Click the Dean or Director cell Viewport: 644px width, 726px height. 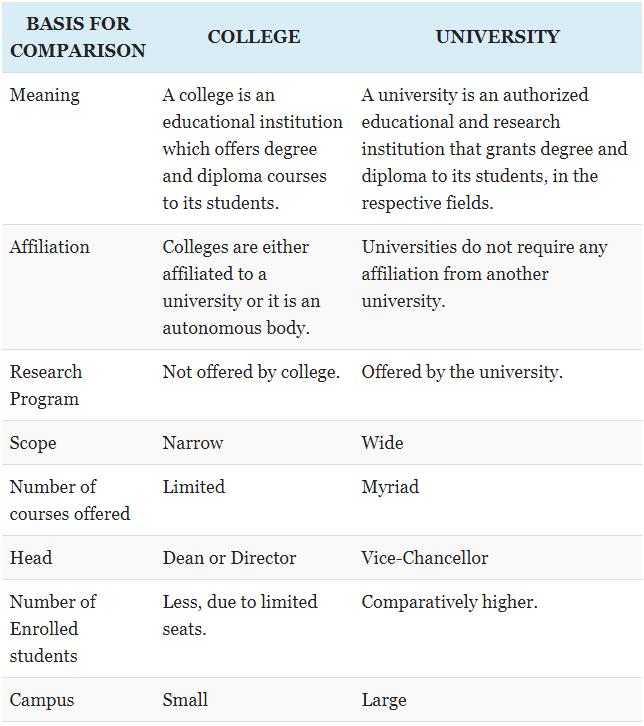[x=229, y=558]
